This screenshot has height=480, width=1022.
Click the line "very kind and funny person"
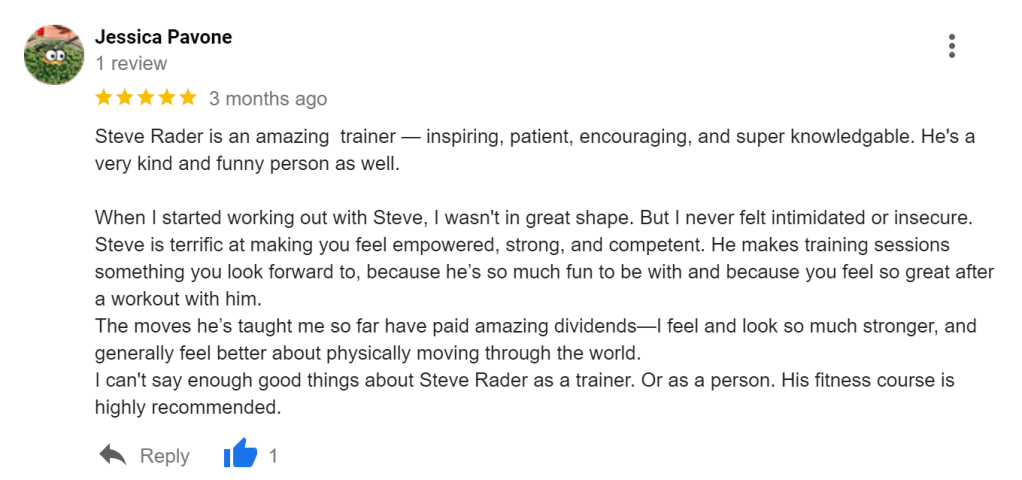pyautogui.click(x=247, y=163)
